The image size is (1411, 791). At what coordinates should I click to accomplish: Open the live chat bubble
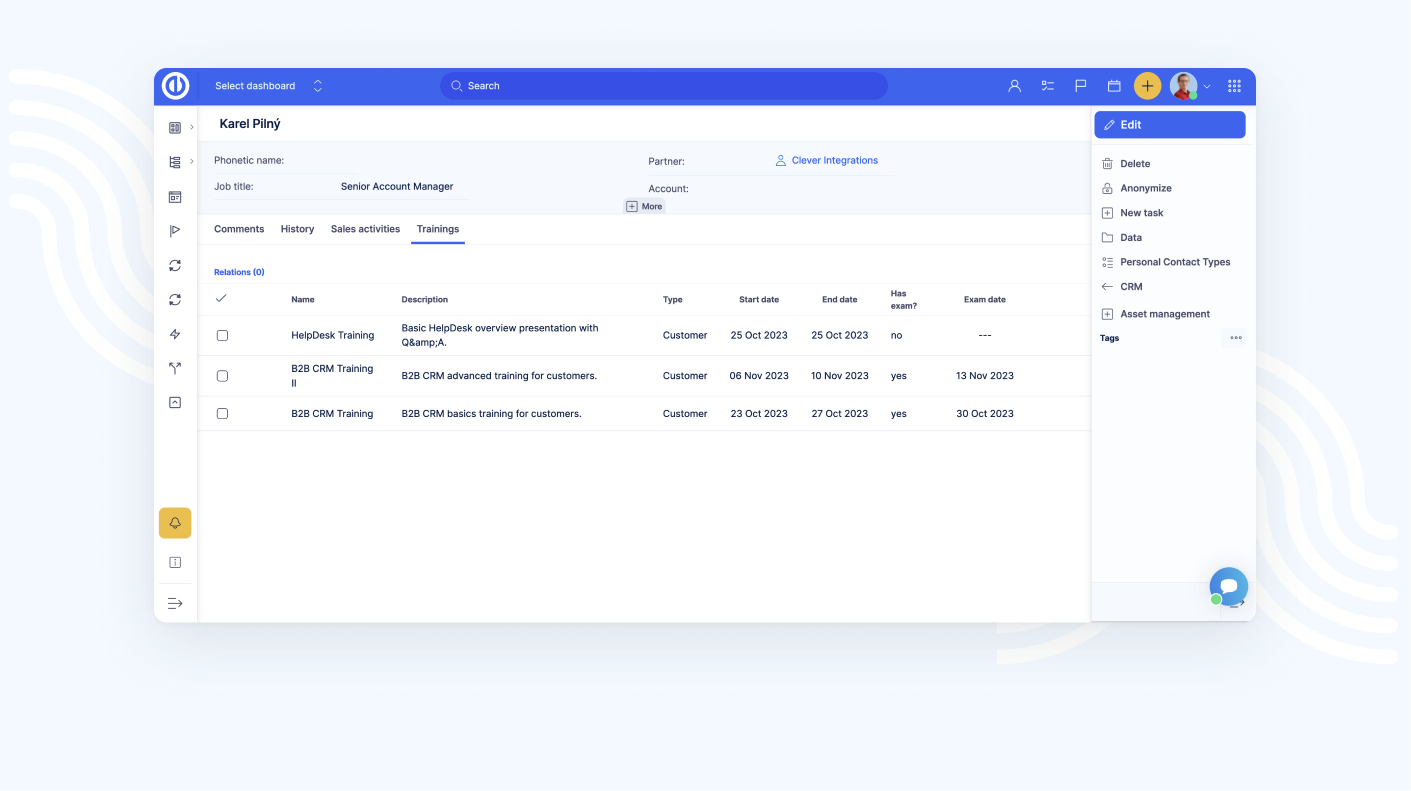(1228, 586)
